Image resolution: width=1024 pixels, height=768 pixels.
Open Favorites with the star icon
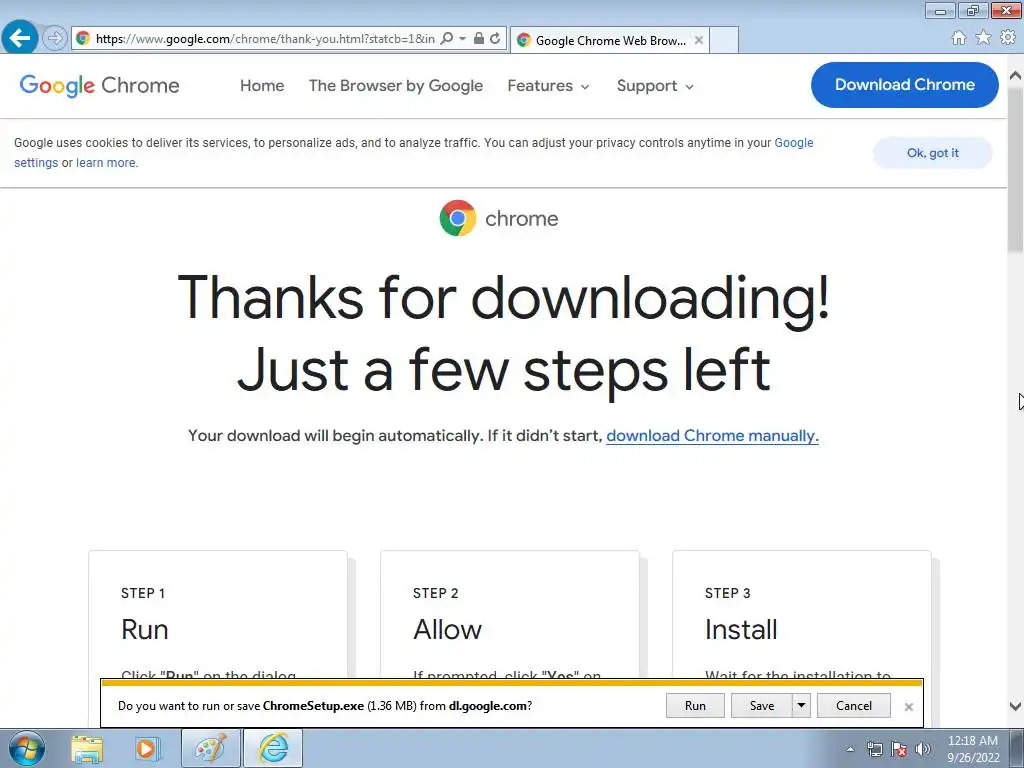click(983, 38)
